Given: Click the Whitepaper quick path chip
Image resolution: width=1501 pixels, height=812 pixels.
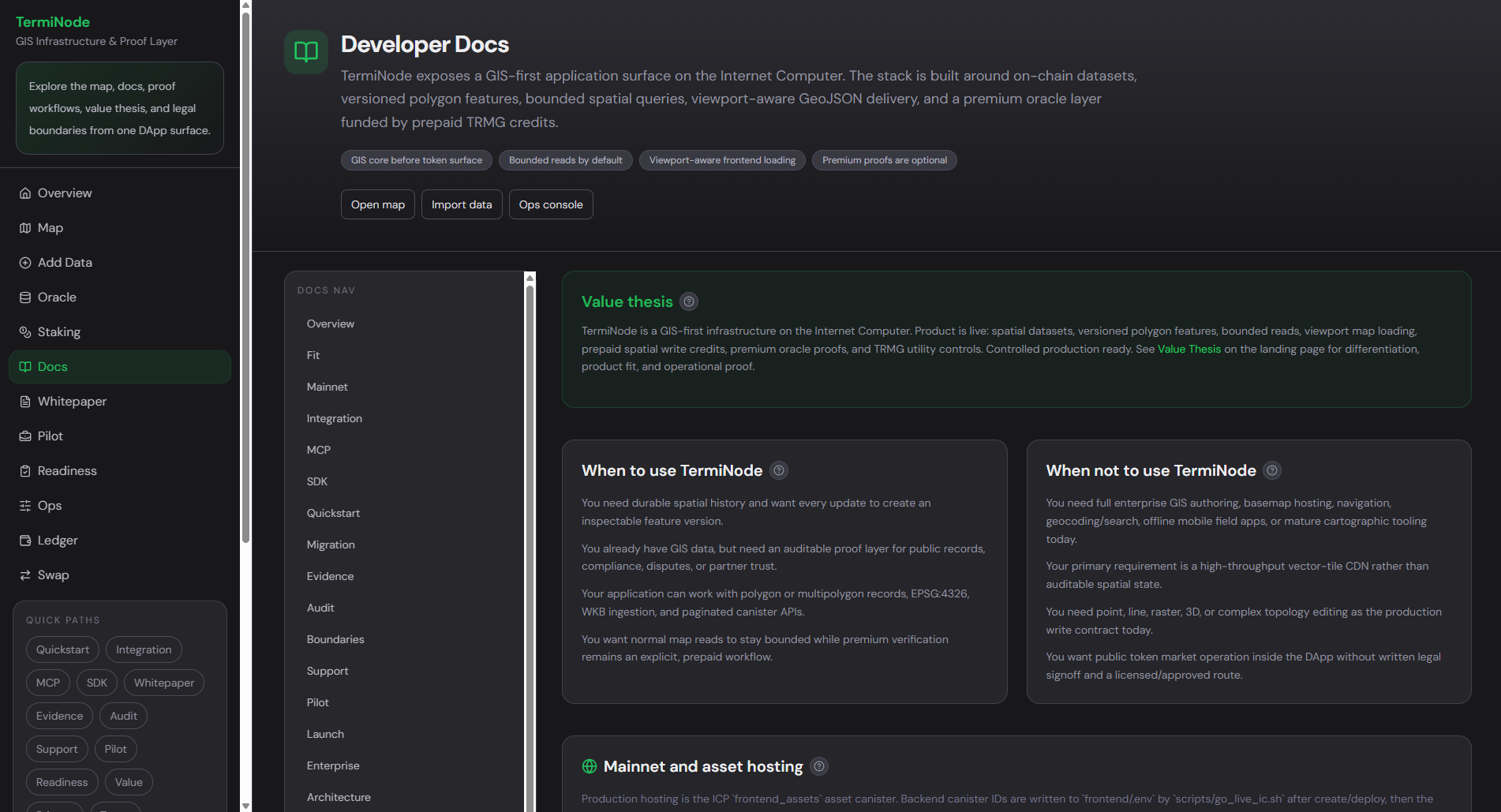Looking at the screenshot, I should point(164,683).
